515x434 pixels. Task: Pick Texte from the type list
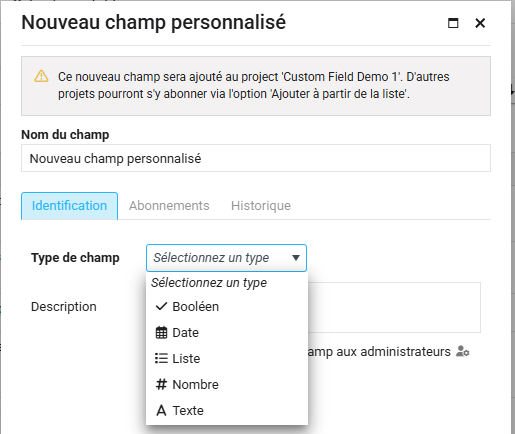[227, 410]
